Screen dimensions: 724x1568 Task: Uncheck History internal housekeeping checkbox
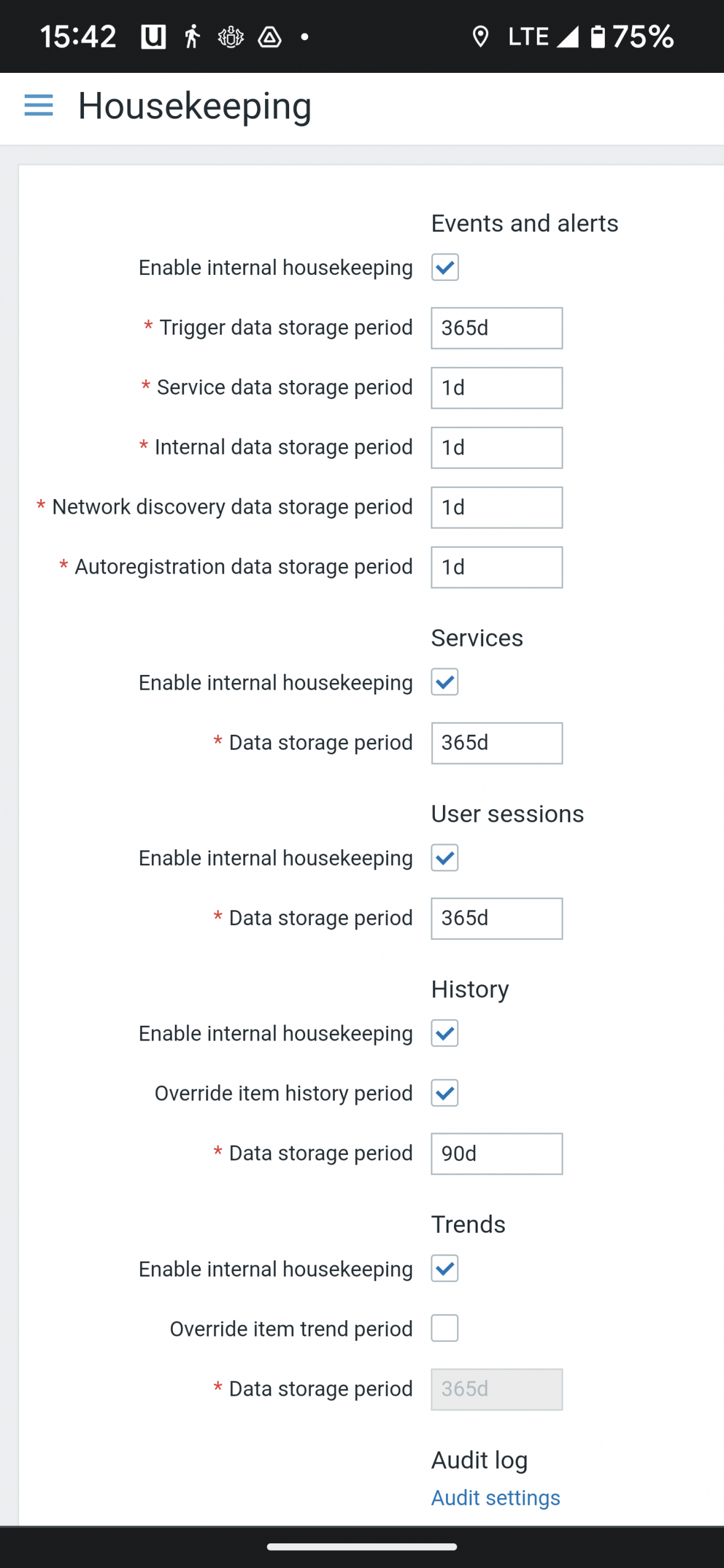pos(445,1033)
